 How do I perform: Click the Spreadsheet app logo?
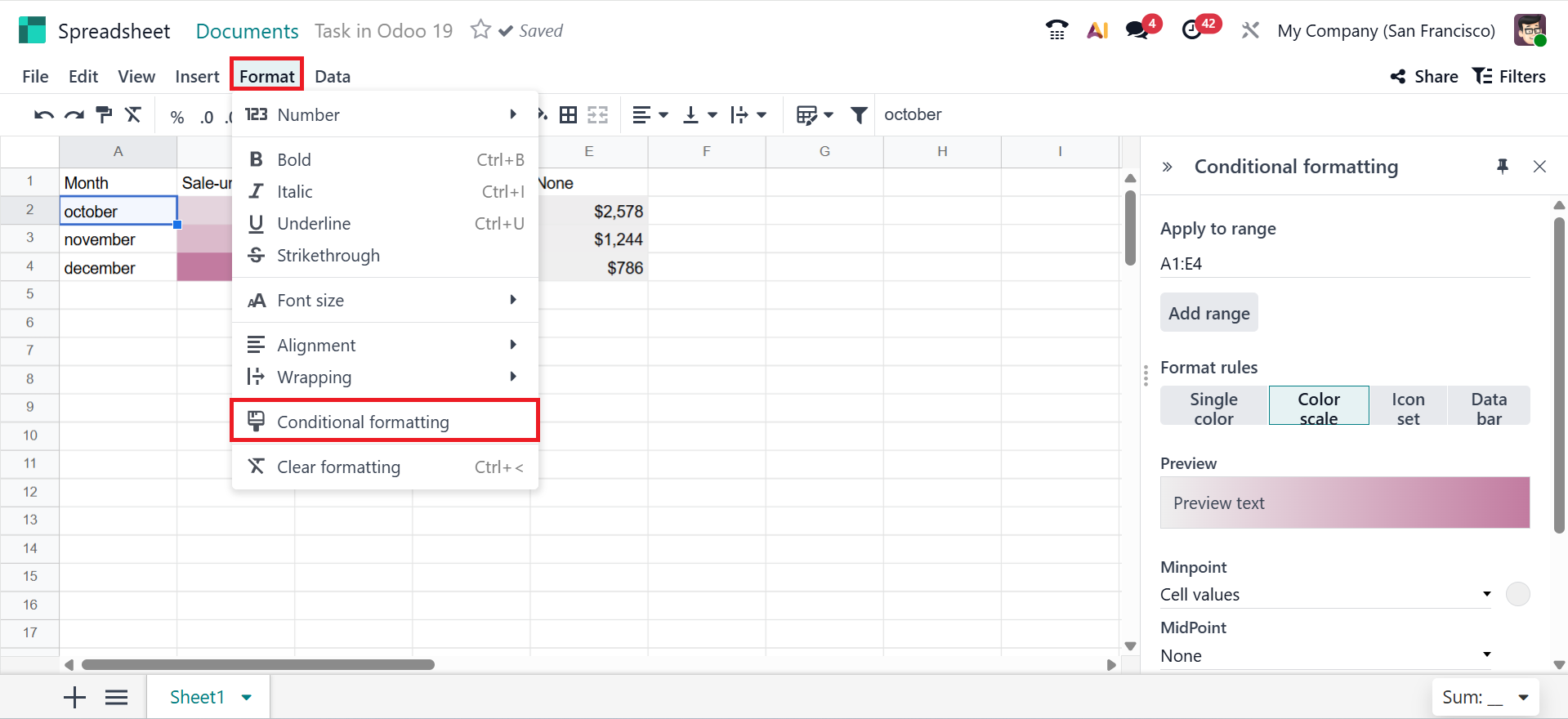[x=32, y=30]
